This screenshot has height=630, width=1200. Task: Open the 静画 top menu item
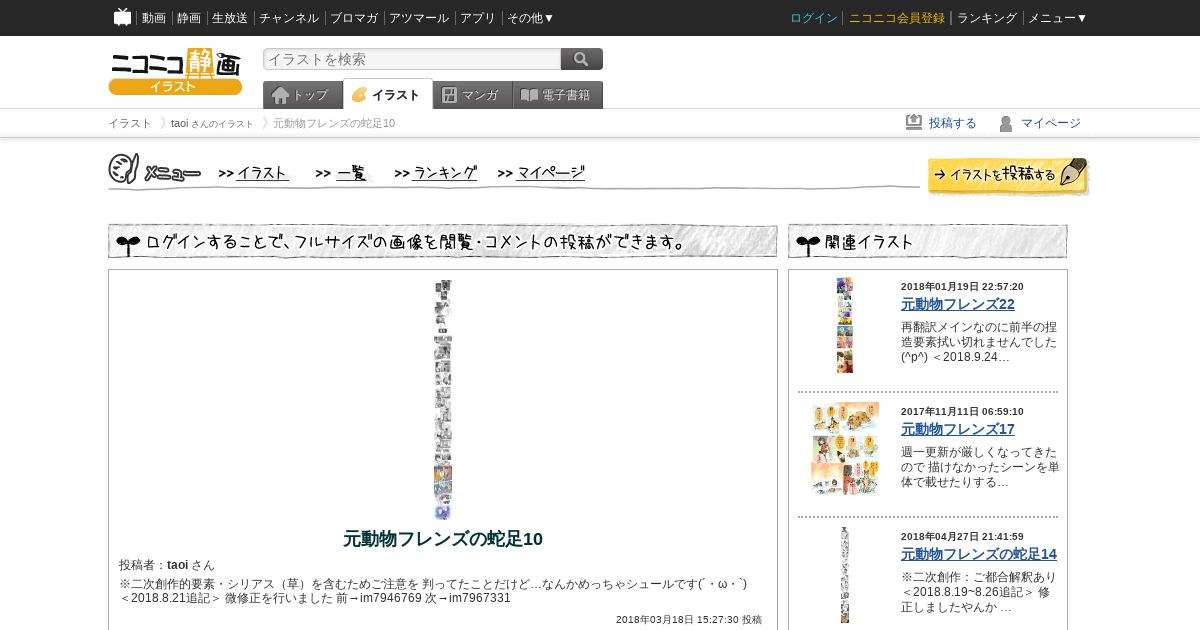point(188,18)
